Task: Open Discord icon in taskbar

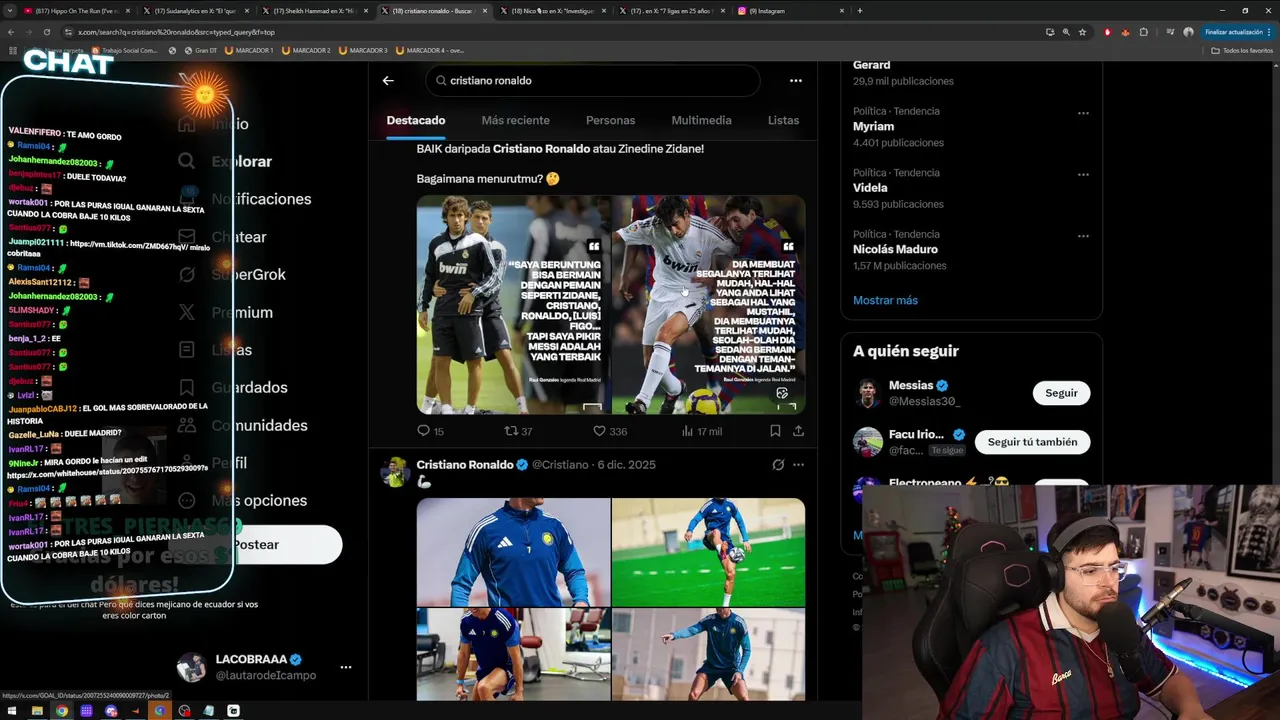Action: coord(111,711)
